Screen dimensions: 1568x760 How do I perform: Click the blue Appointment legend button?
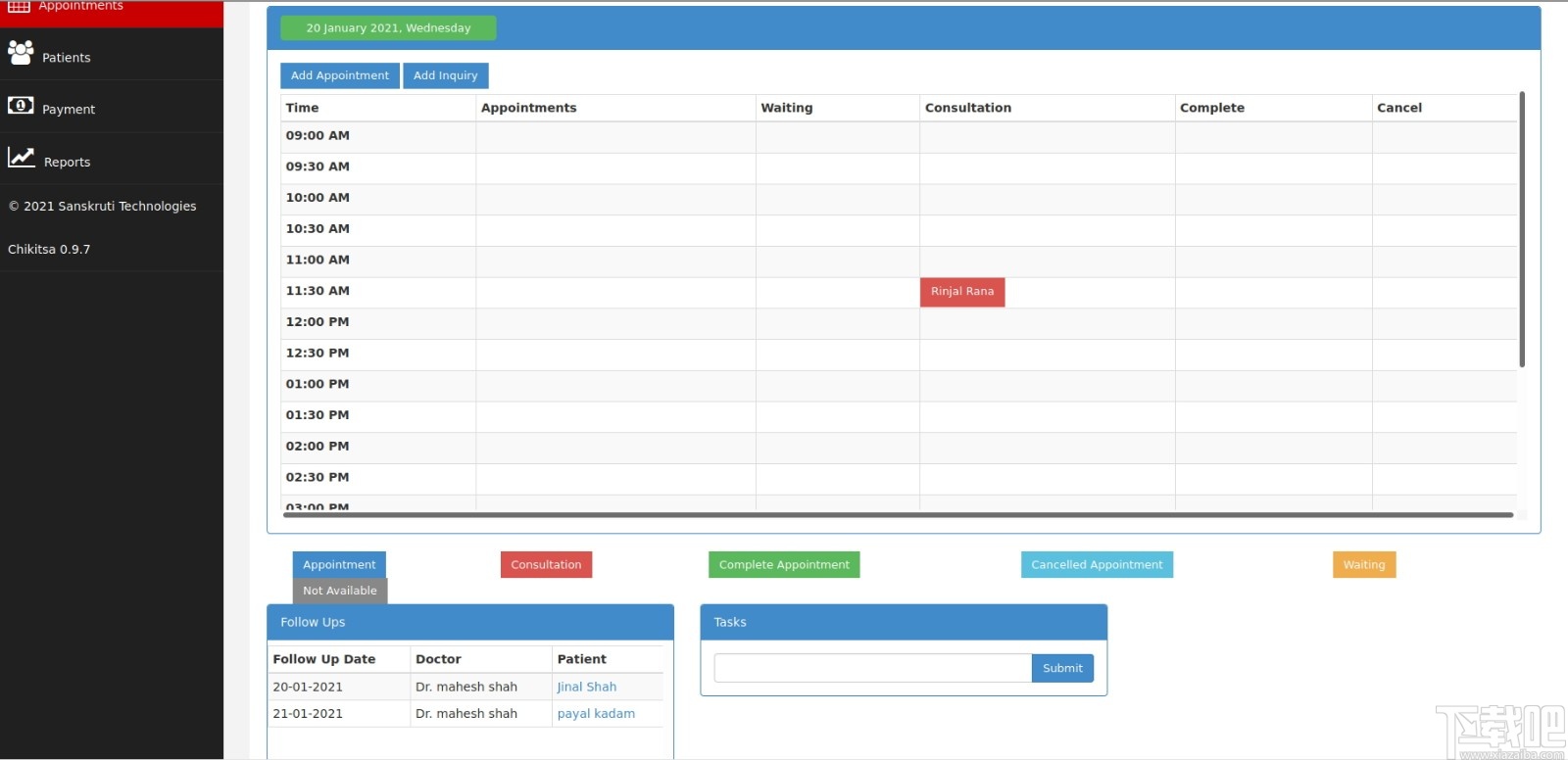(x=339, y=565)
